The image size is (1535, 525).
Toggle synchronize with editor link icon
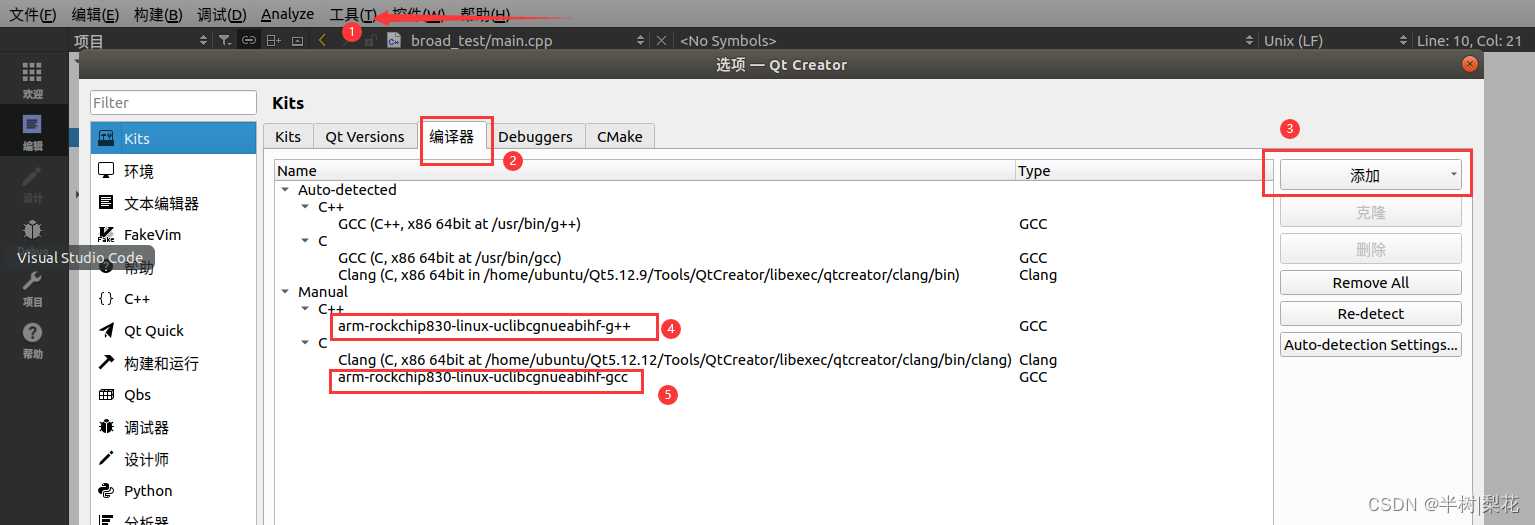point(248,40)
